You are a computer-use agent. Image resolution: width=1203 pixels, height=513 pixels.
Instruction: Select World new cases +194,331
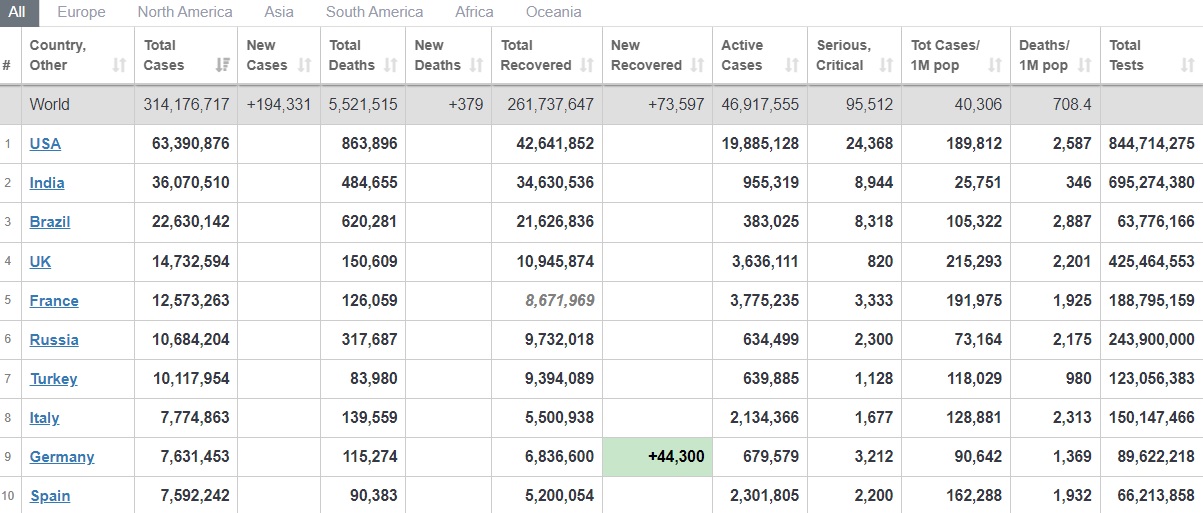tap(279, 104)
